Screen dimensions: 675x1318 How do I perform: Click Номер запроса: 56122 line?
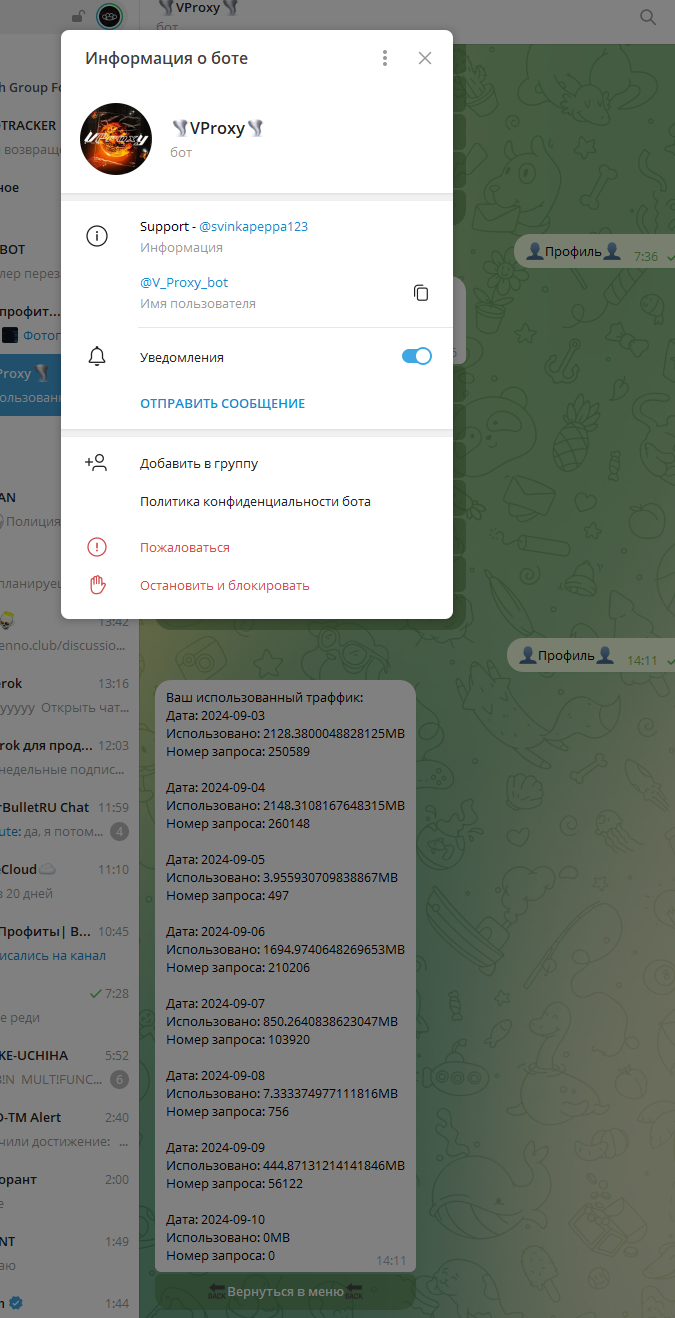tap(234, 1183)
